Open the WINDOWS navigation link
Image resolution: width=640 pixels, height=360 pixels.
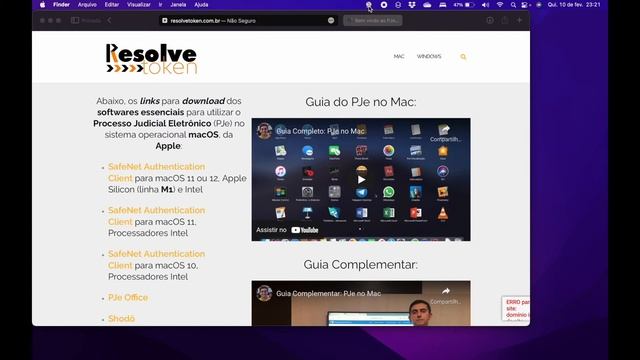click(429, 56)
